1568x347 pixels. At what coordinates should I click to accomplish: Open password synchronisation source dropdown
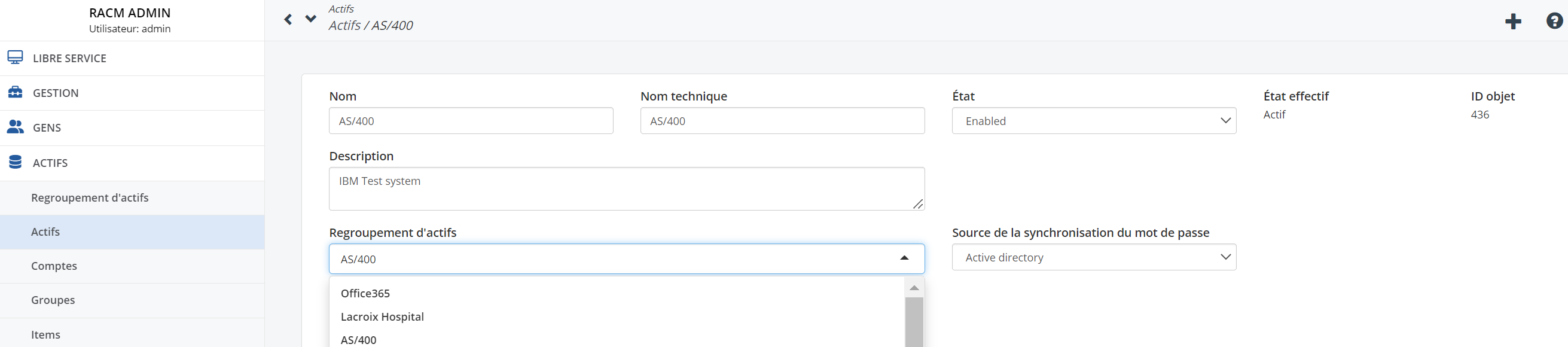coord(1094,257)
